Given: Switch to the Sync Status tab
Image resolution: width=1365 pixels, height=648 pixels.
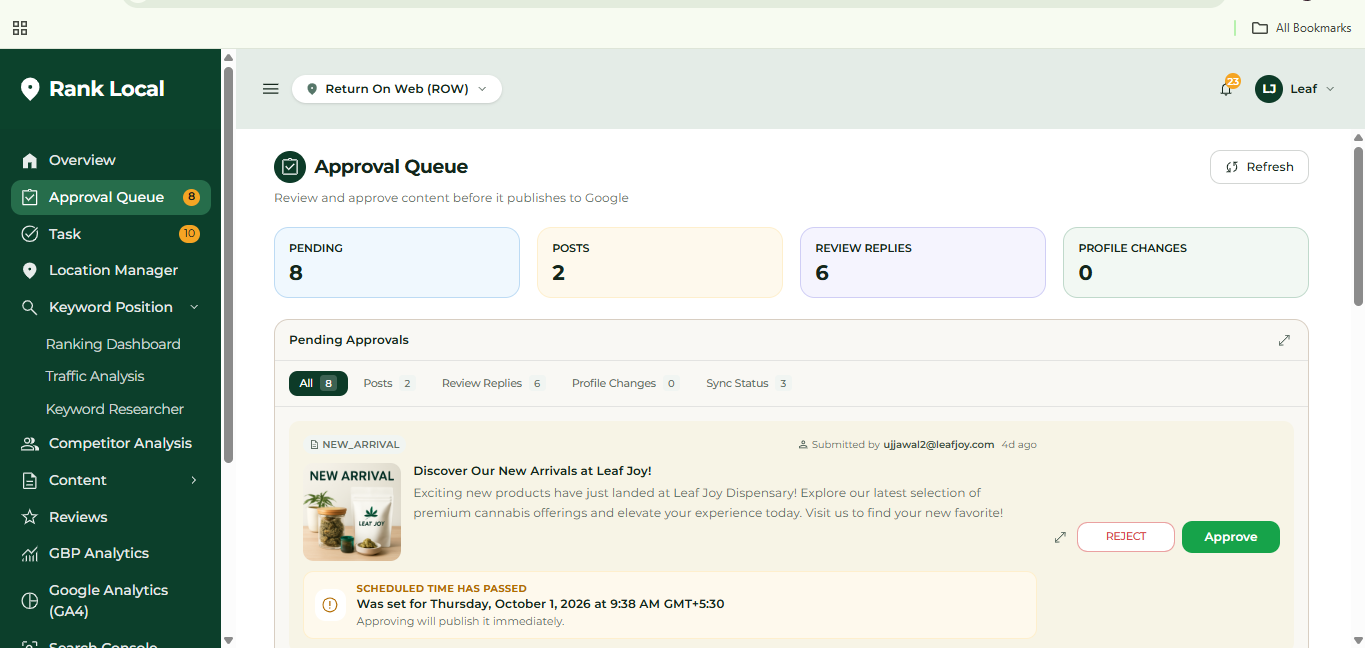Looking at the screenshot, I should tap(748, 384).
